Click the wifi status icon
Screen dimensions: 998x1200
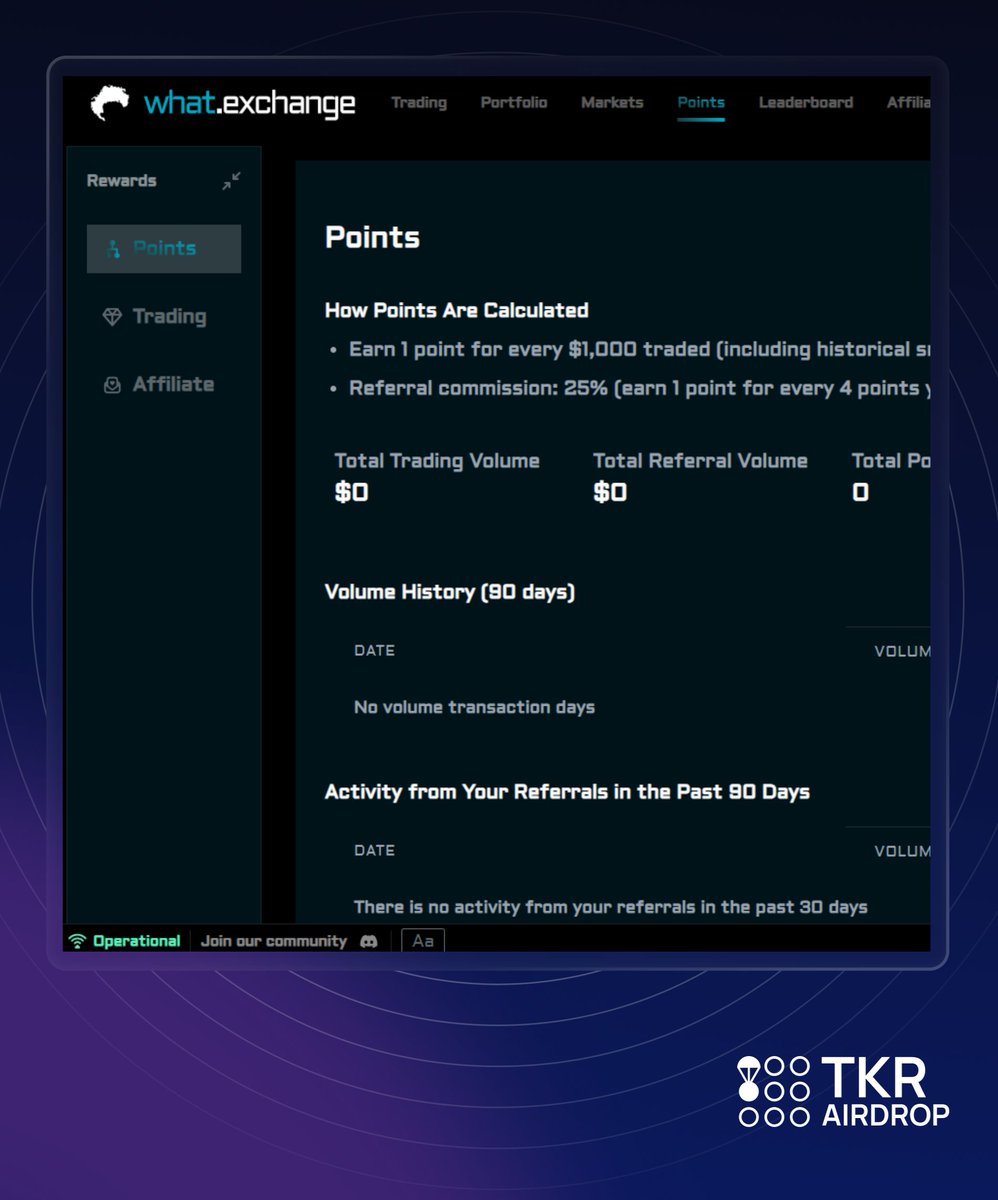point(77,941)
